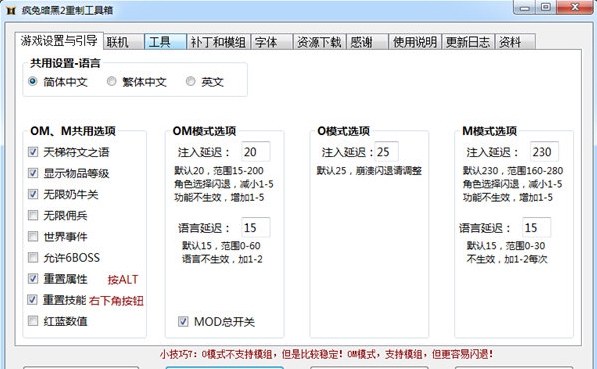Click the app icon in title bar
The height and width of the screenshot is (369, 597).
pyautogui.click(x=11, y=10)
